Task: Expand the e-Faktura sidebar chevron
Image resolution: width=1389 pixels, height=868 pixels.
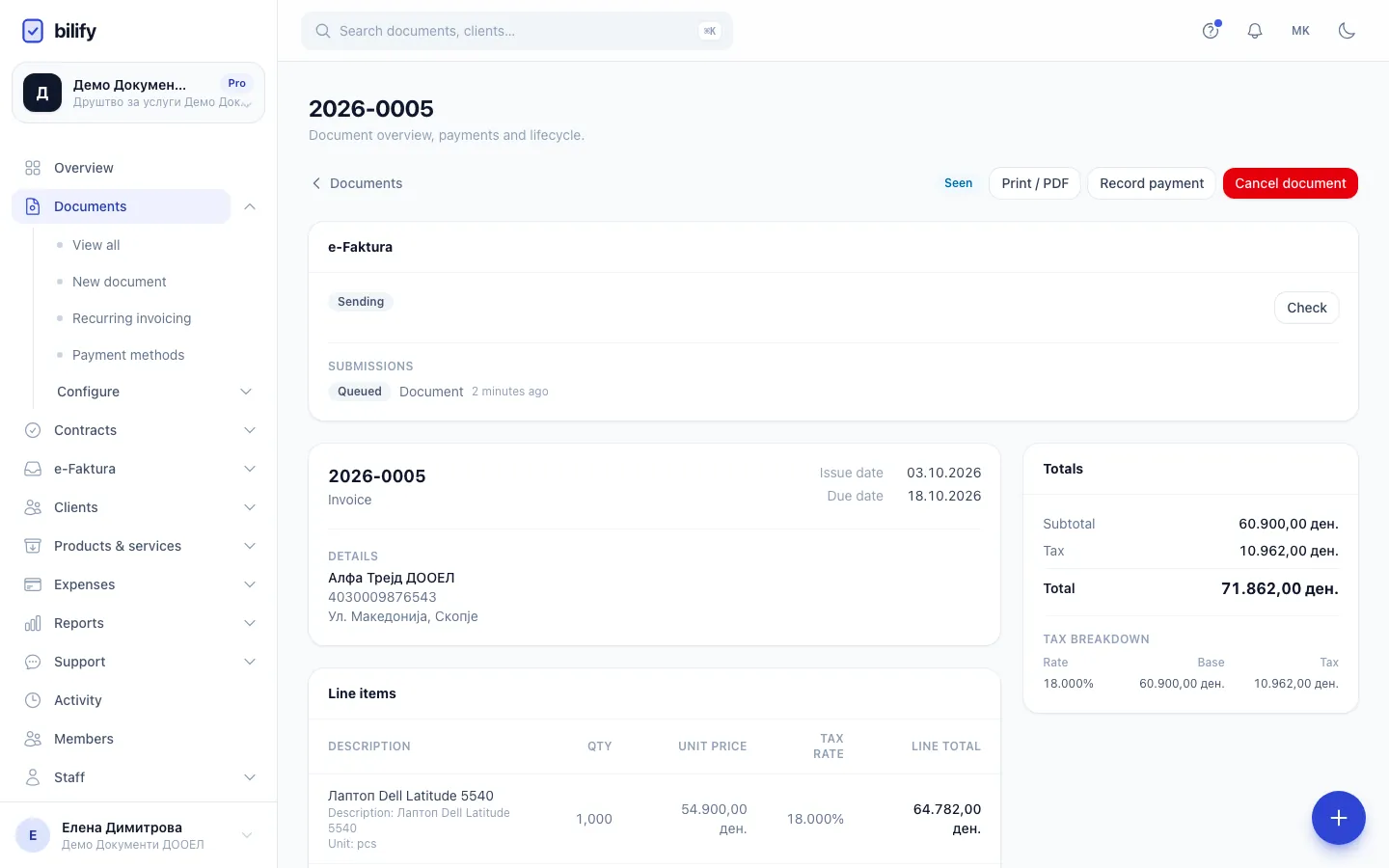Action: 250,469
